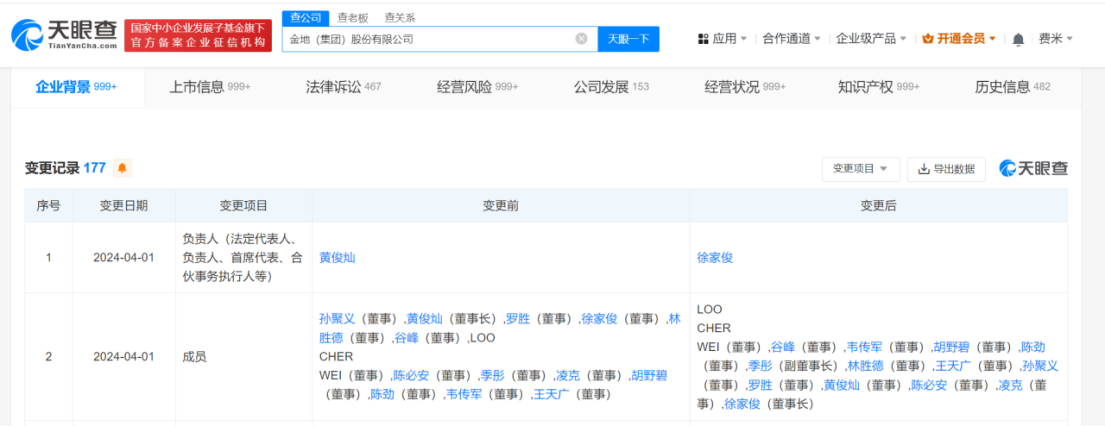Click the company name search input field
1105x427 pixels.
tap(430, 39)
